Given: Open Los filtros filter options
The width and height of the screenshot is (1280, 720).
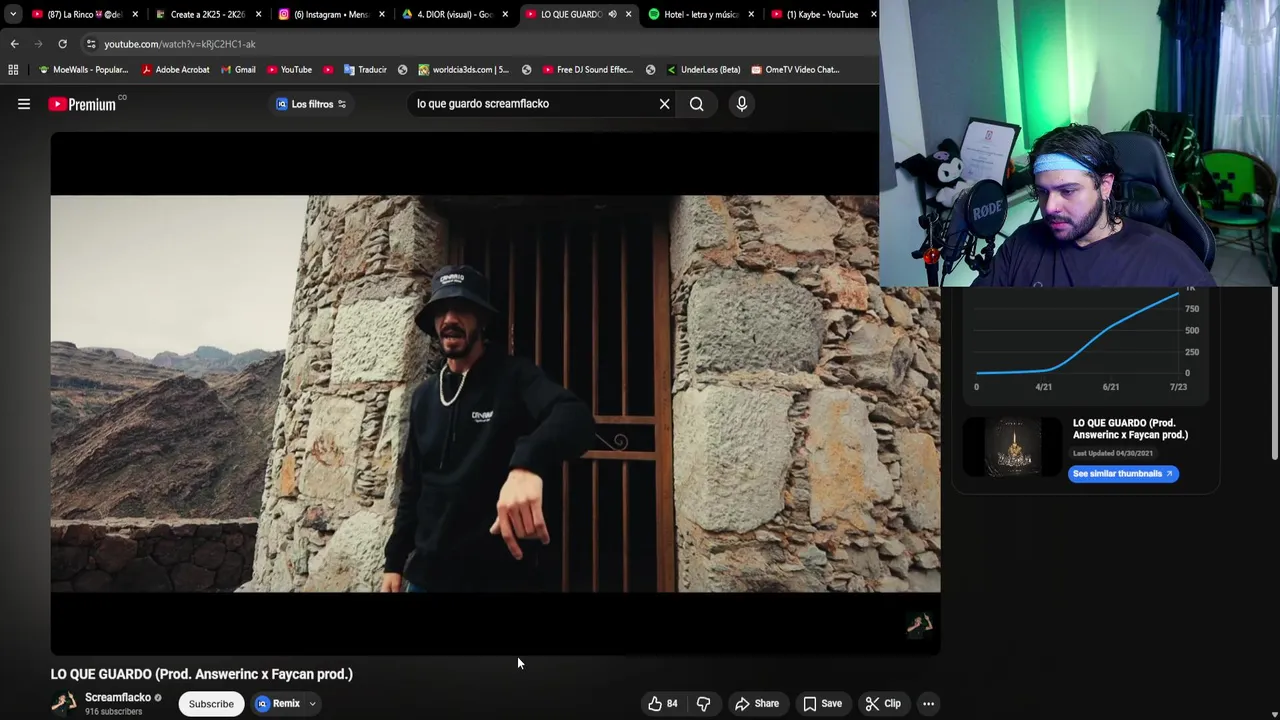Looking at the screenshot, I should click(x=311, y=104).
